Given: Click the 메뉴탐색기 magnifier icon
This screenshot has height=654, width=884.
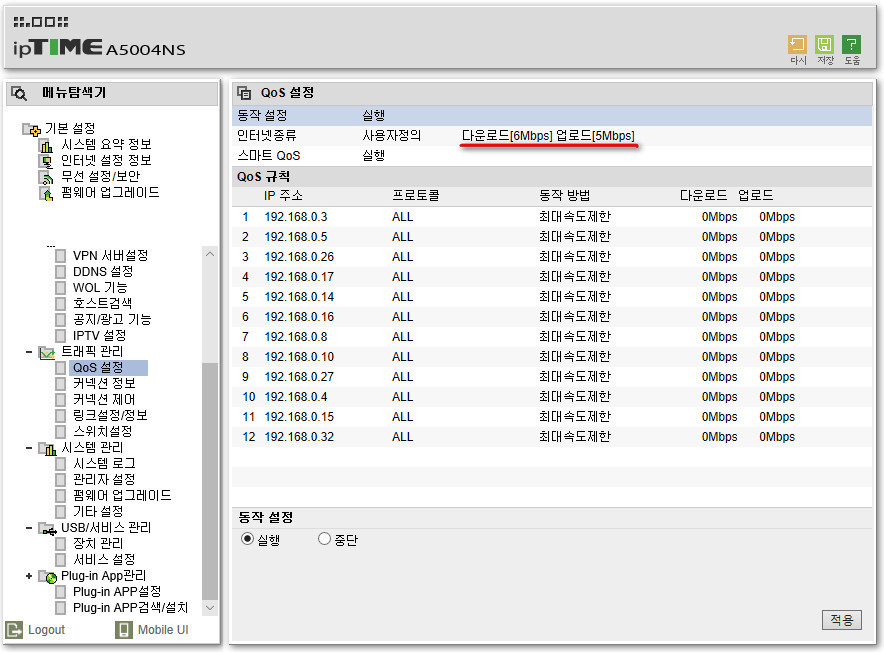Looking at the screenshot, I should (x=19, y=94).
